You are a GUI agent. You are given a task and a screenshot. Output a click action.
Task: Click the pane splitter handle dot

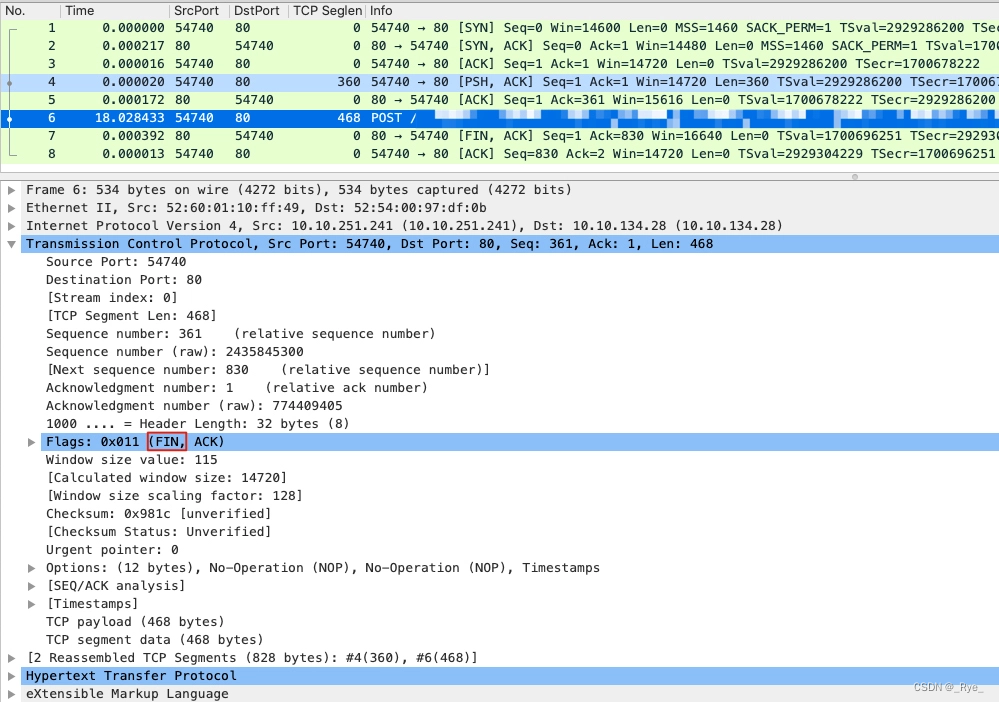pos(855,176)
